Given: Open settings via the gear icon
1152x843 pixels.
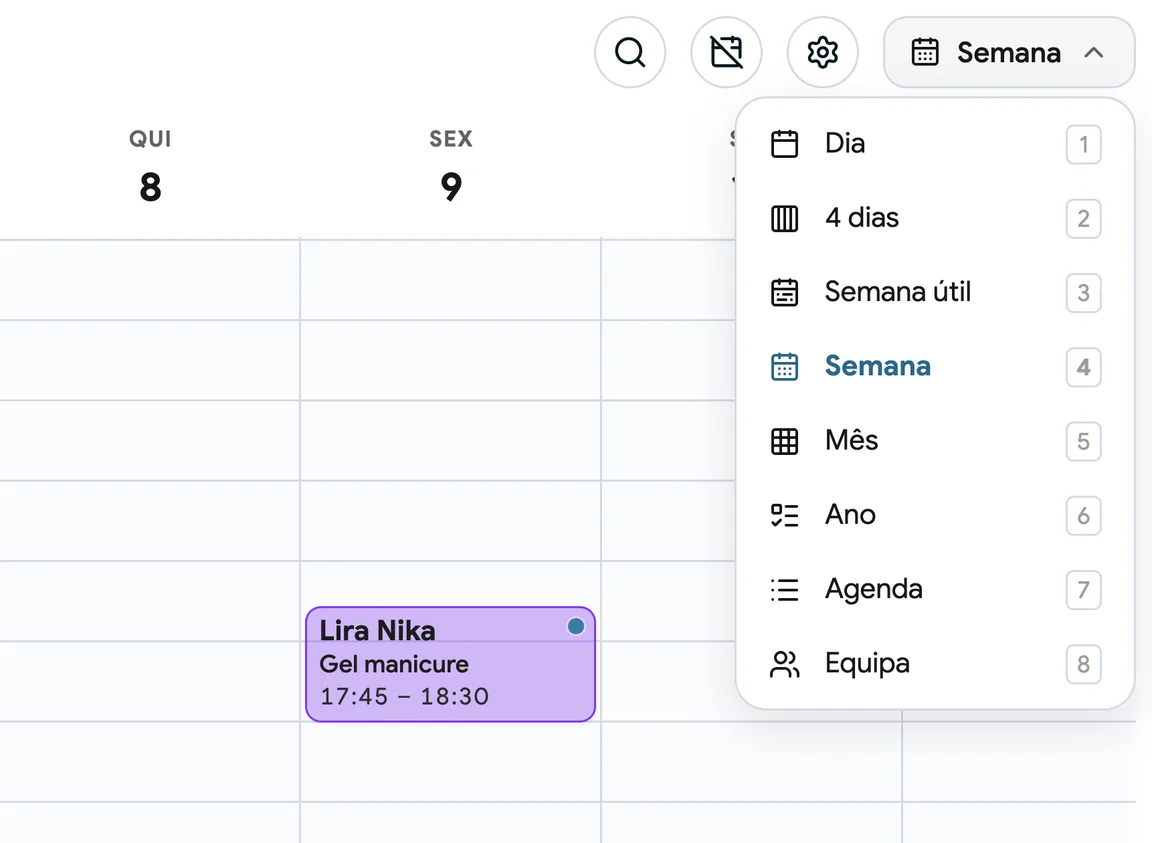Looking at the screenshot, I should (822, 52).
